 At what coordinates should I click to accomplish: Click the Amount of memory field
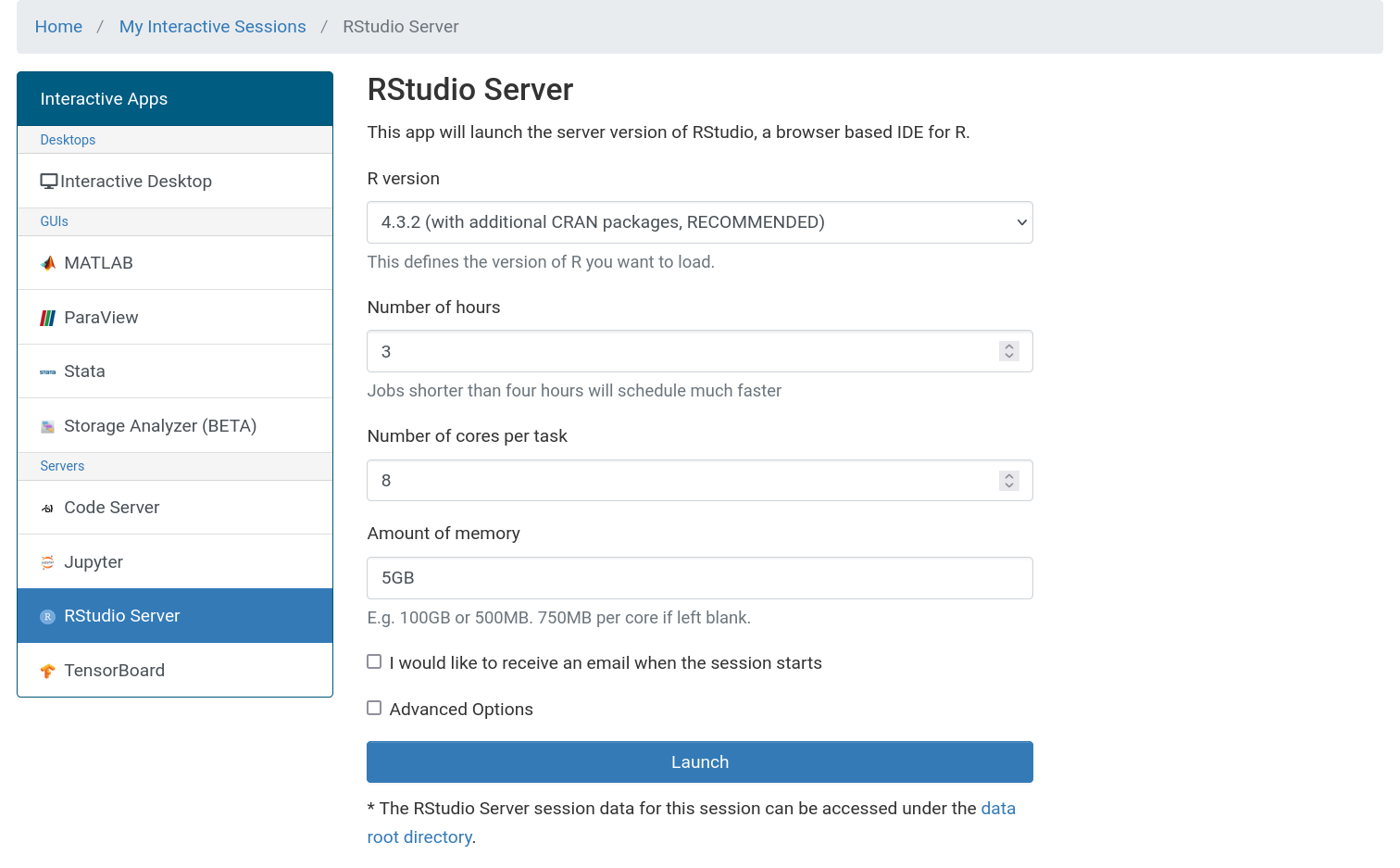[700, 578]
